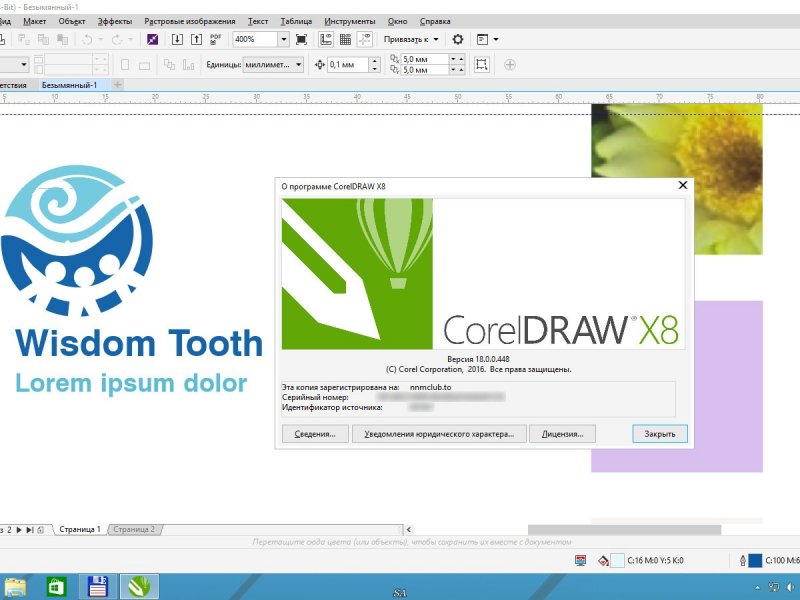
Task: Switch to the Страница 2 page tab
Action: click(x=134, y=530)
